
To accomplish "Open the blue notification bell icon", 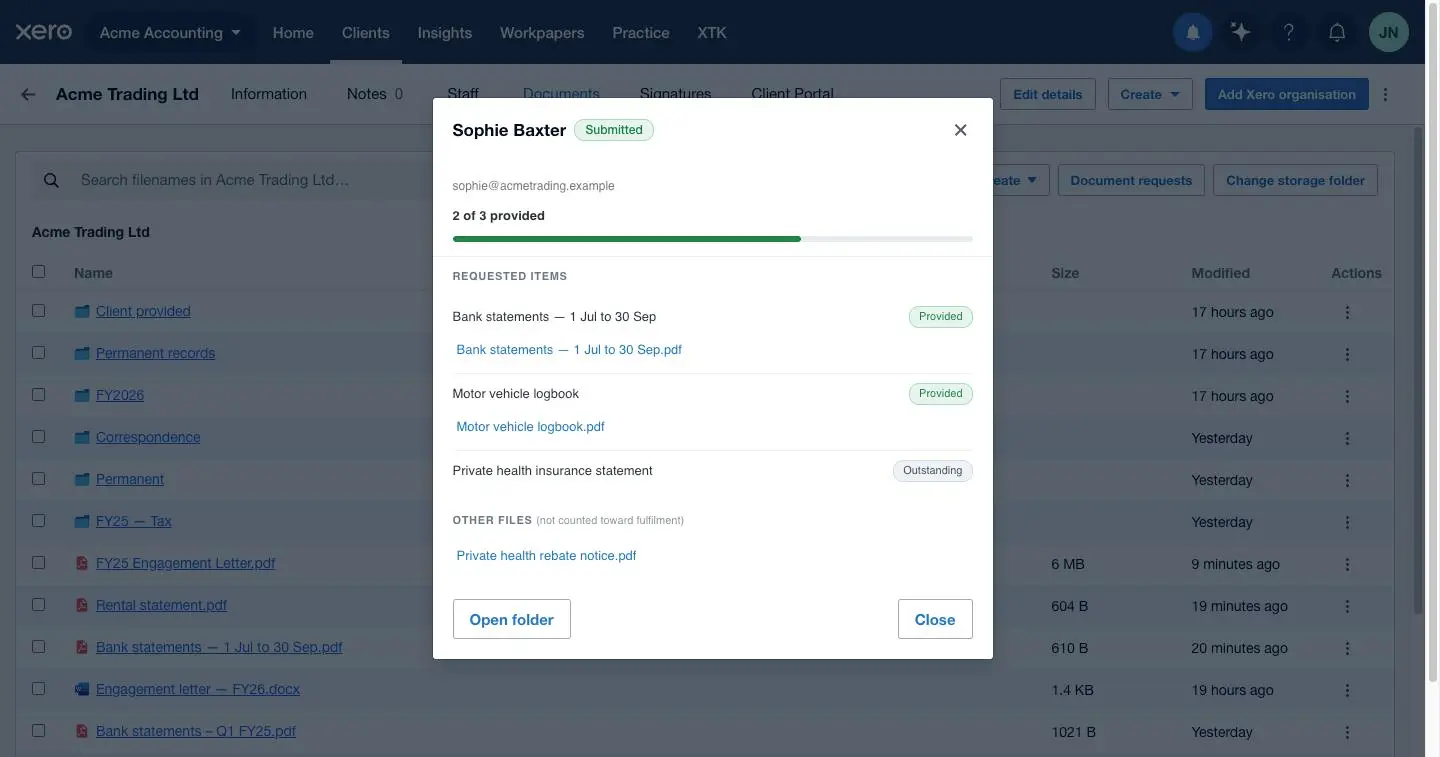I will [x=1193, y=33].
